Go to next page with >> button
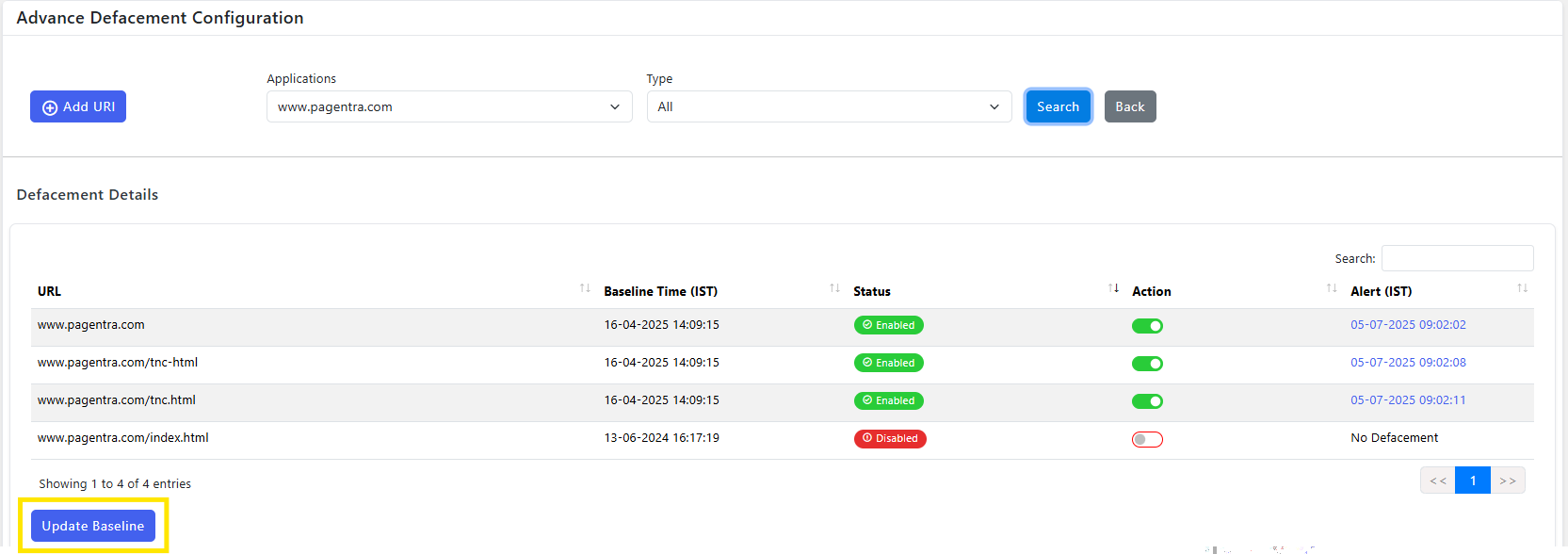 tap(1508, 481)
